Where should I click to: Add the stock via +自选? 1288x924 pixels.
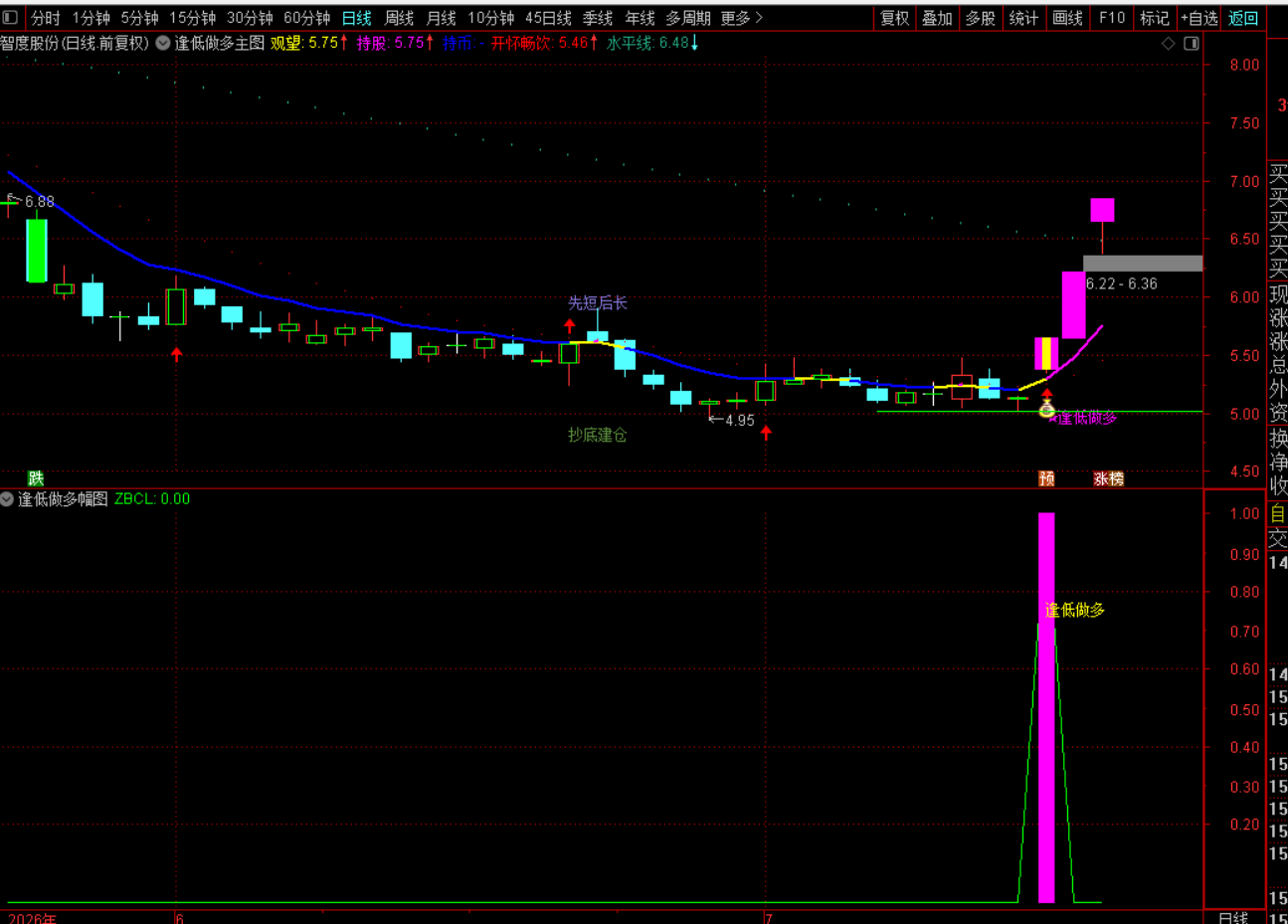1198,18
